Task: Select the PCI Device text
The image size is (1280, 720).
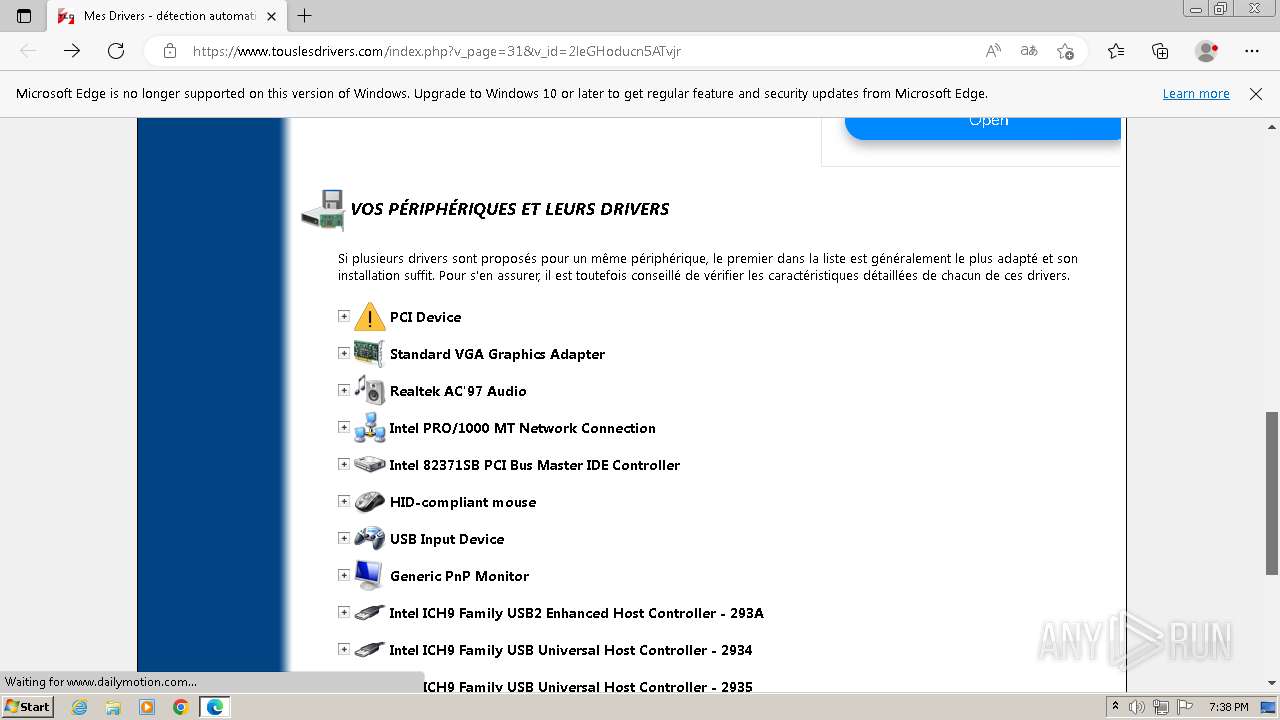Action: point(425,317)
